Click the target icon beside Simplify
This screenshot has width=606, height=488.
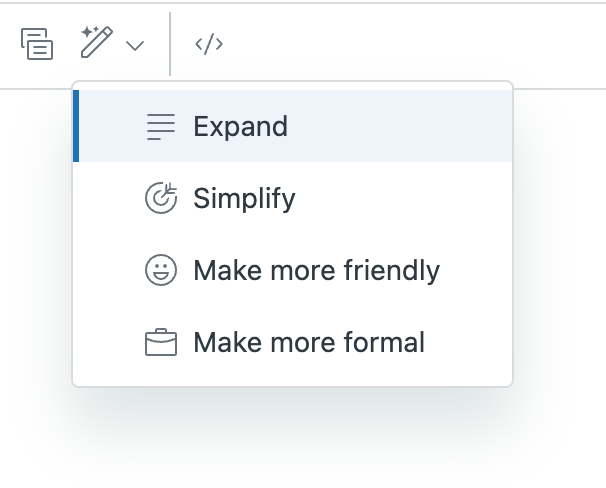[160, 198]
